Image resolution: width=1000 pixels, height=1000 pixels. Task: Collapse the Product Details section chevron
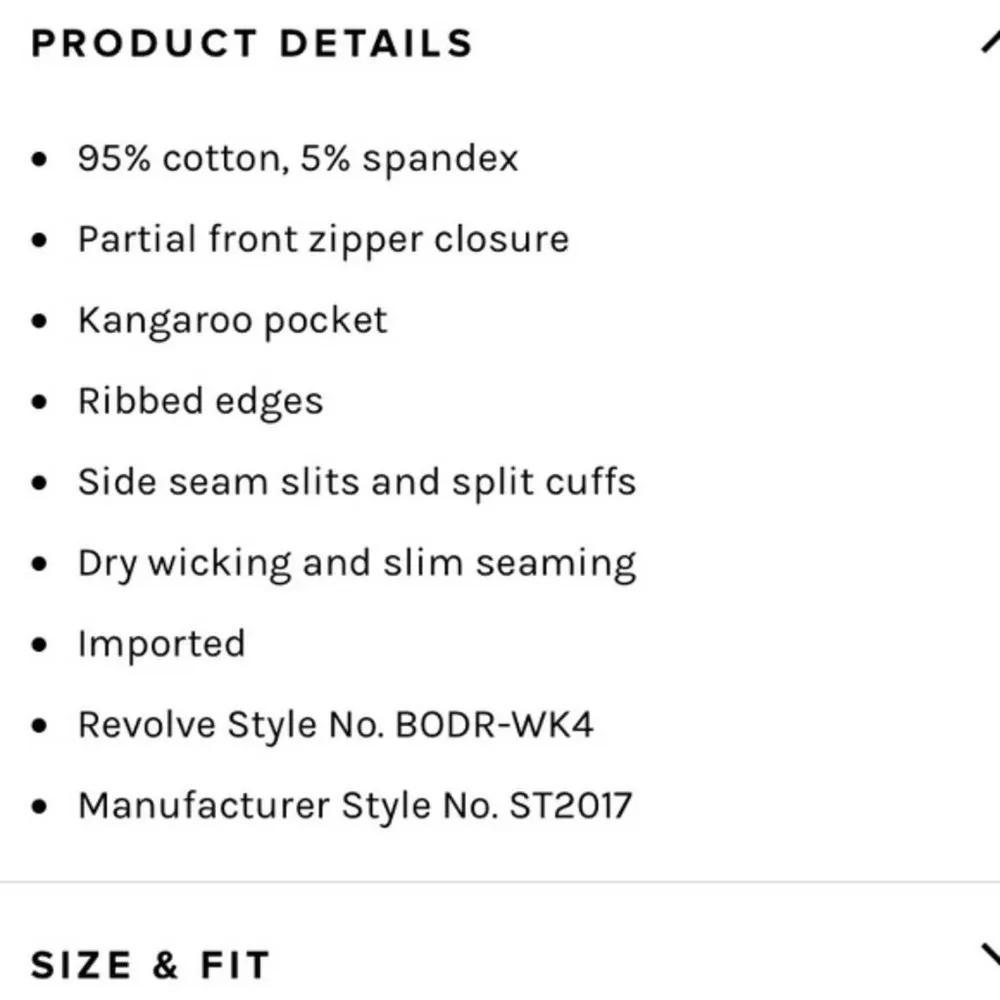tap(989, 43)
